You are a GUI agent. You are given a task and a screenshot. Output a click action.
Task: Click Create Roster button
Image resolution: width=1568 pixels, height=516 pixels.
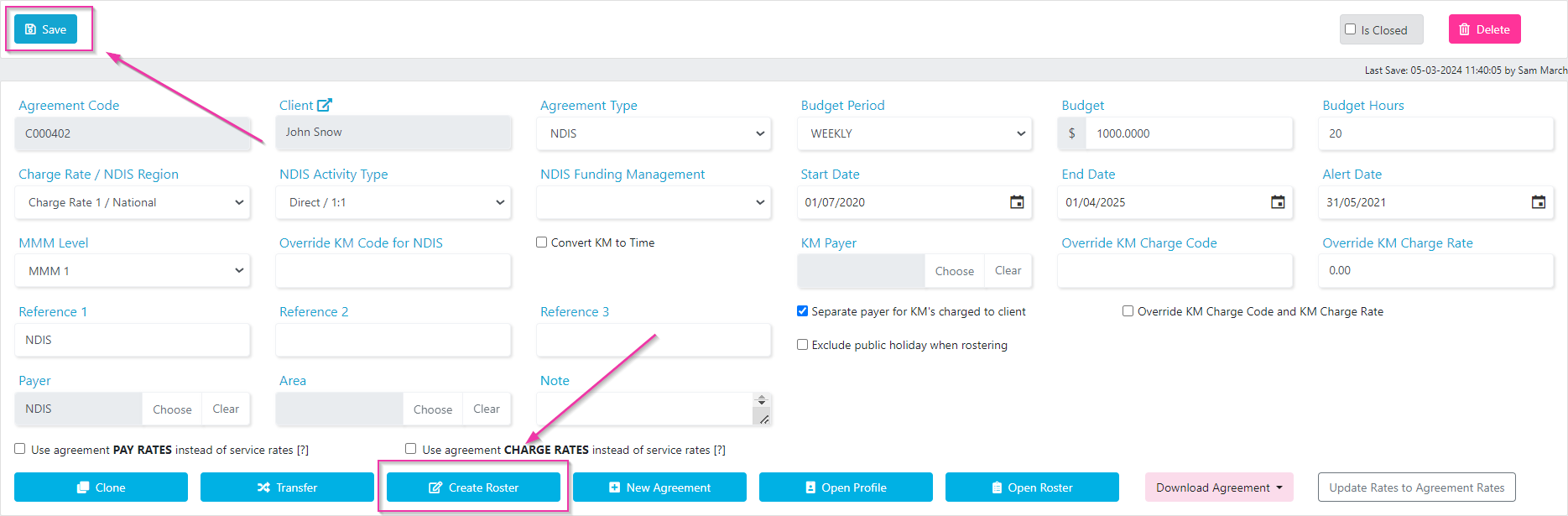click(x=473, y=487)
